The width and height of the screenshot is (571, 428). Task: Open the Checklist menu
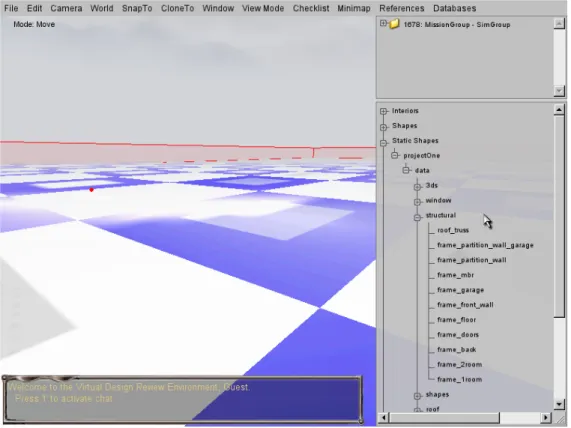coord(311,8)
